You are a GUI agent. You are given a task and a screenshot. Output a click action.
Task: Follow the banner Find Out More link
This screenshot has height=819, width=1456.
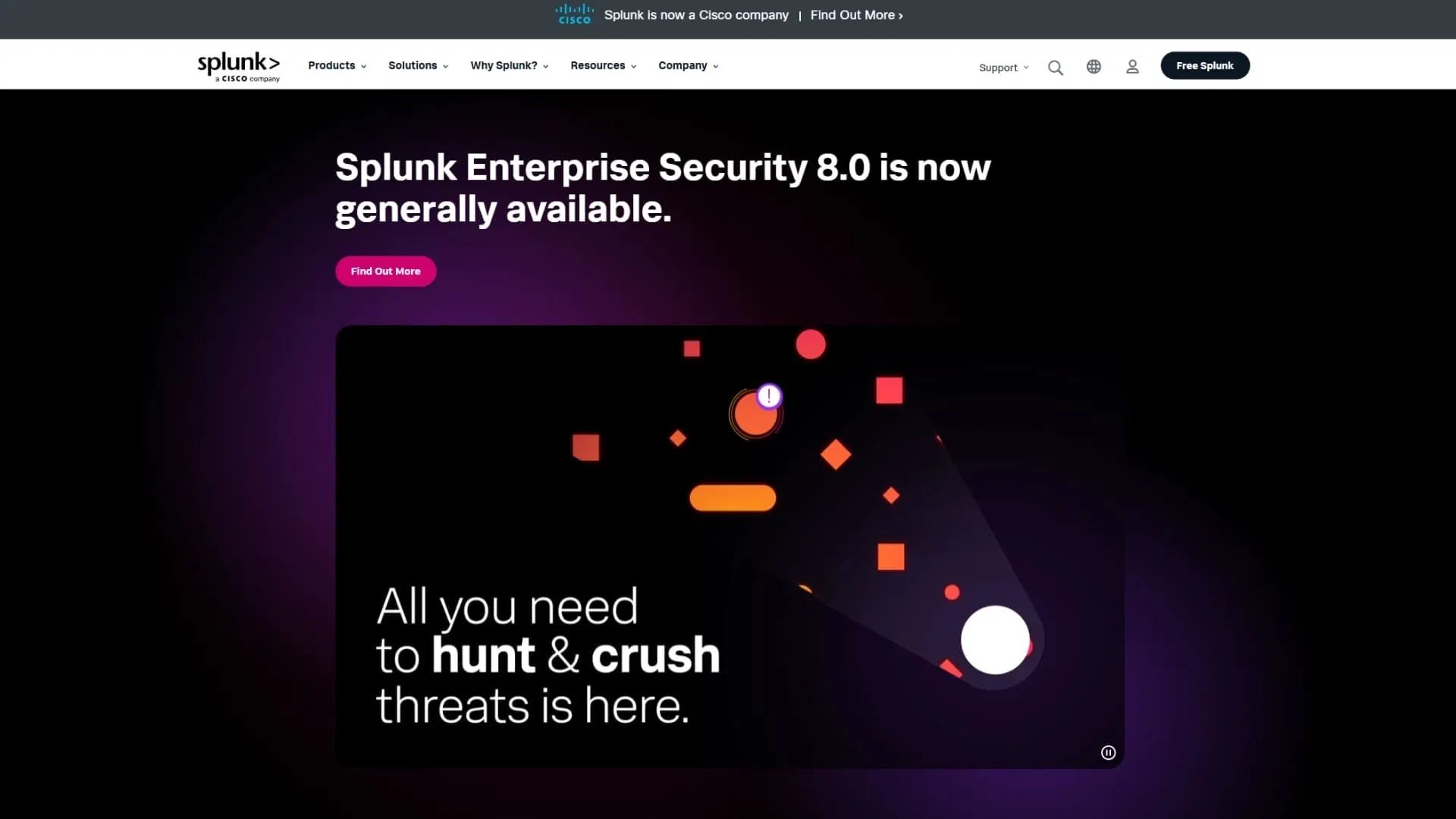pos(856,15)
